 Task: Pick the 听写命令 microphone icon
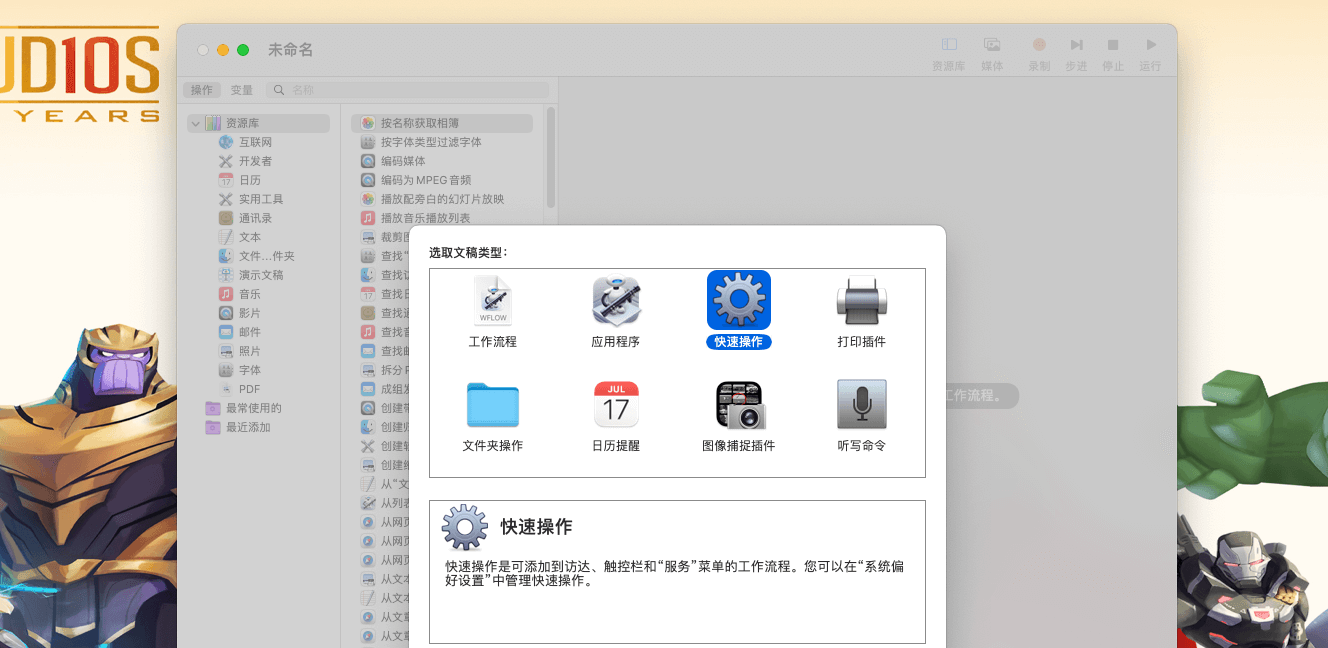tap(861, 405)
